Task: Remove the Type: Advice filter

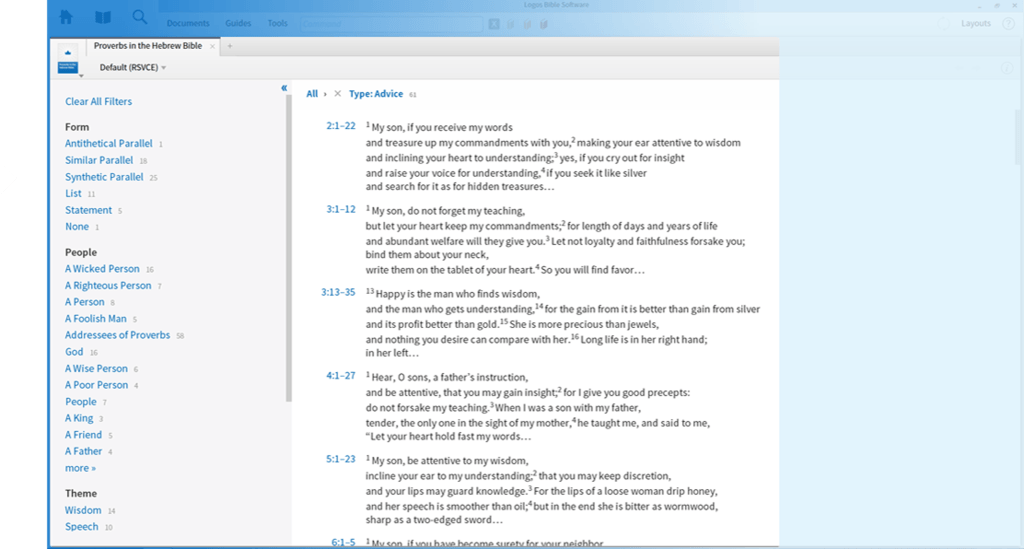Action: click(x=338, y=93)
